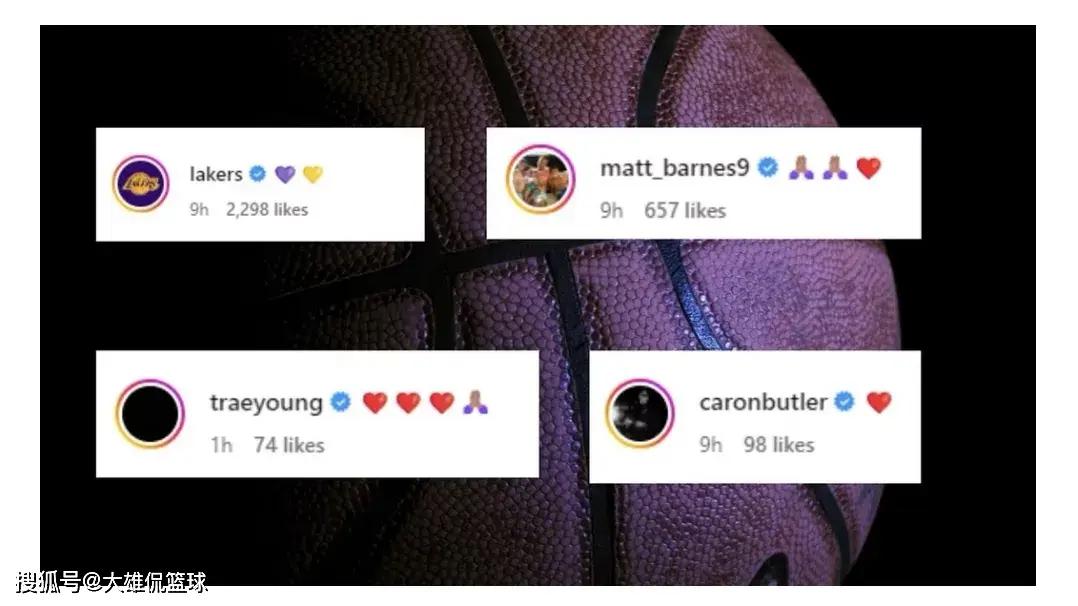Click the Lakers profile avatar
1078x606 pixels.
[x=141, y=184]
